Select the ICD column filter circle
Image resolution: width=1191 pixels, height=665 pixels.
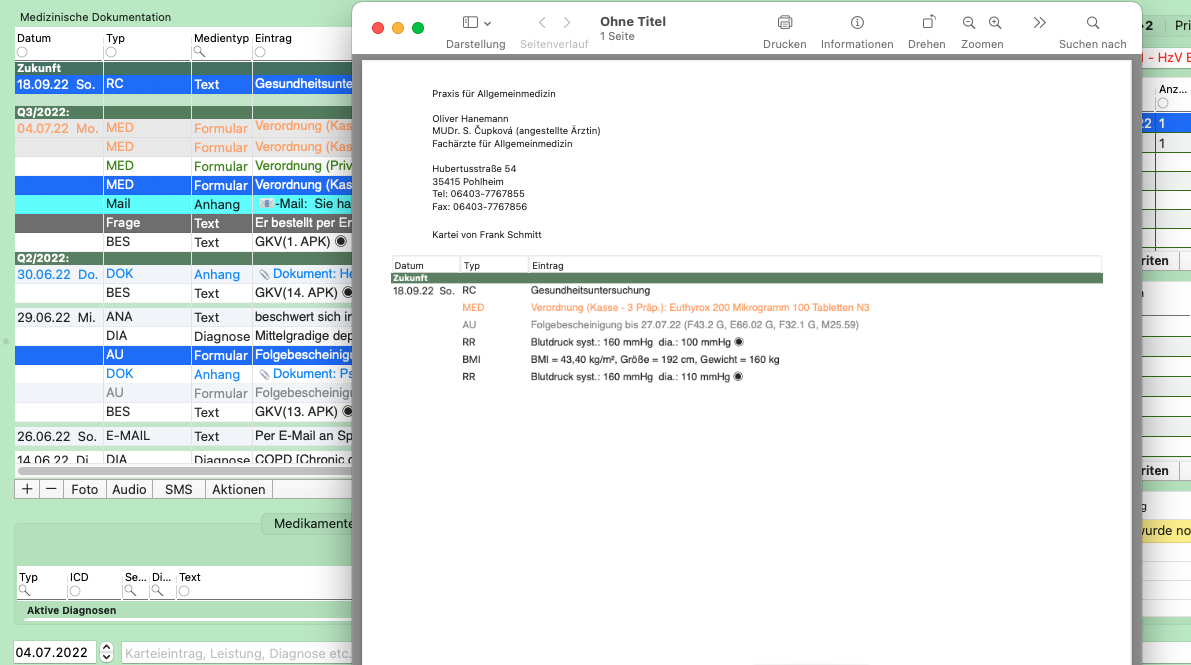pyautogui.click(x=74, y=591)
